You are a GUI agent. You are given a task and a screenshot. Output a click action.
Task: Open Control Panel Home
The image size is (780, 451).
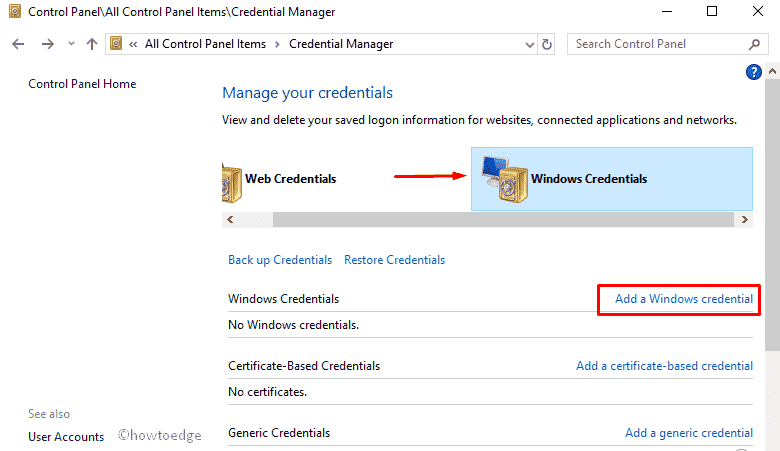click(82, 84)
